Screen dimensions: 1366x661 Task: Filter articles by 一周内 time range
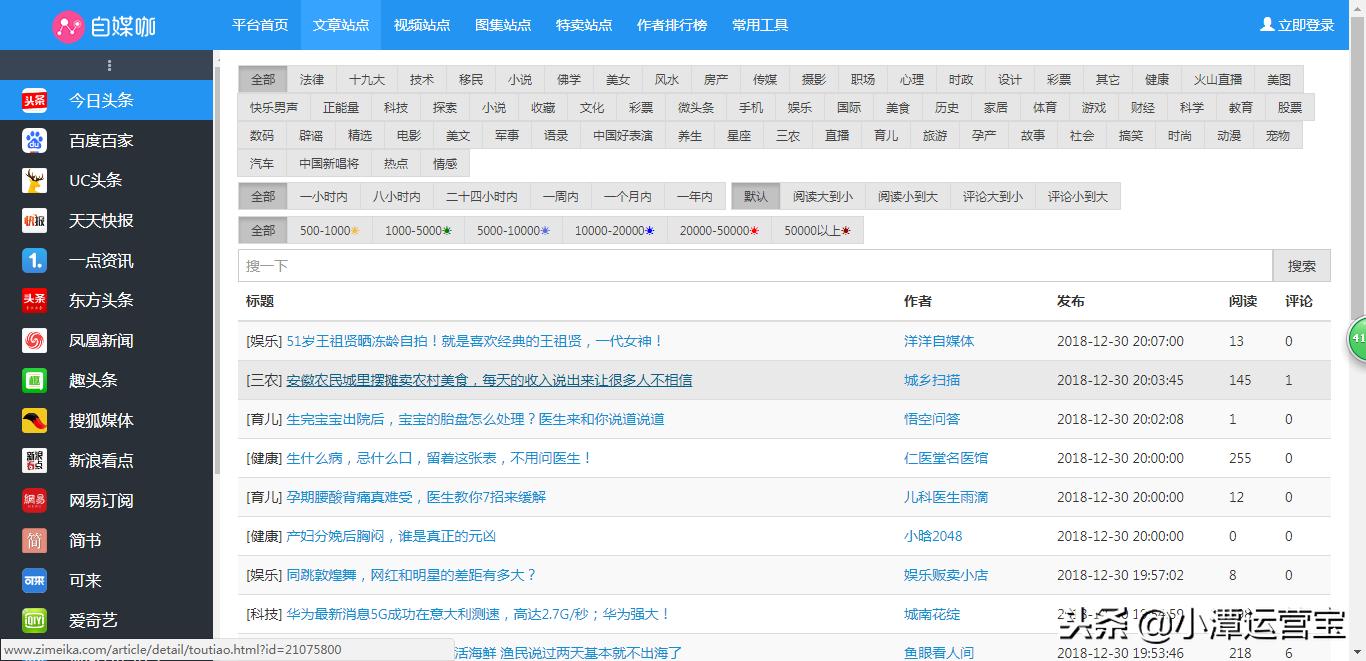click(x=560, y=196)
